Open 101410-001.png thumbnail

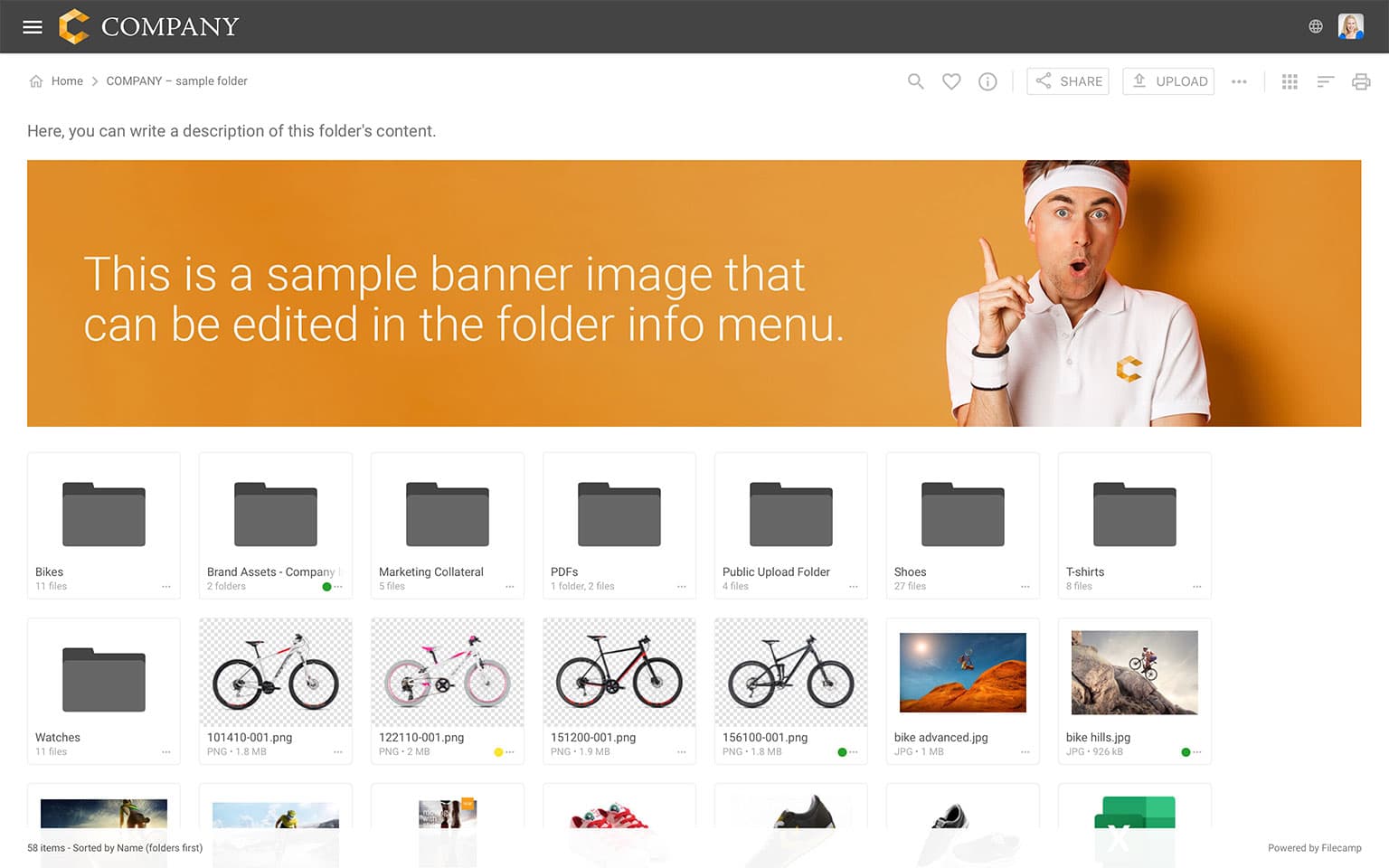click(x=276, y=673)
